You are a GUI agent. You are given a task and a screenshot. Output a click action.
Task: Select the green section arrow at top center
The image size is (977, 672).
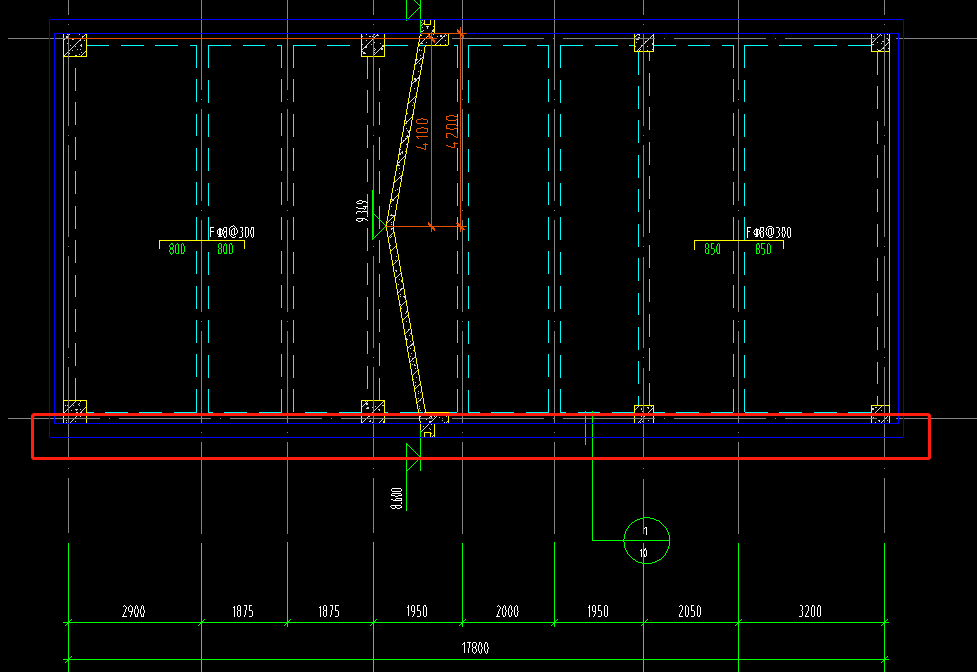click(414, 9)
